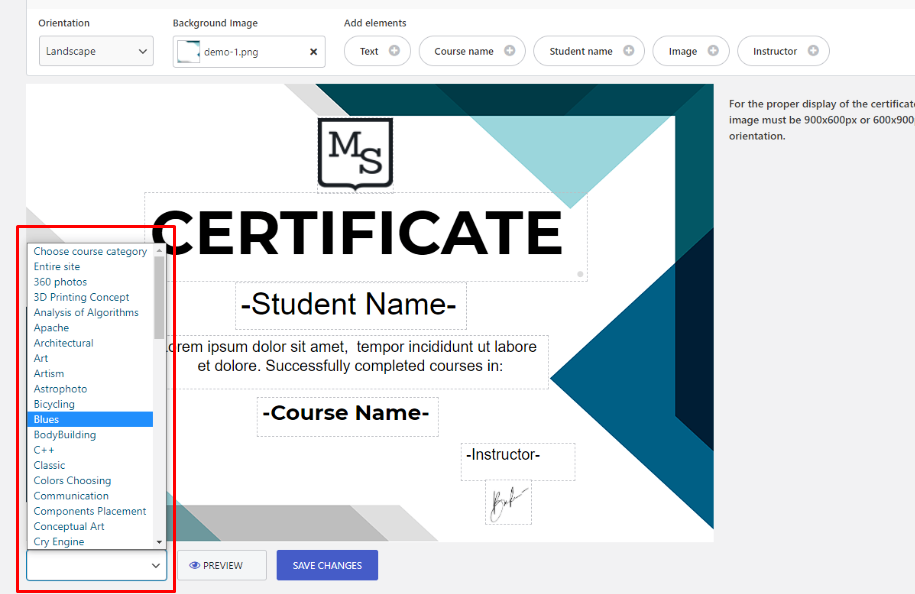This screenshot has height=594, width=915.
Task: Remove the demo-1.png background image
Action: [313, 52]
